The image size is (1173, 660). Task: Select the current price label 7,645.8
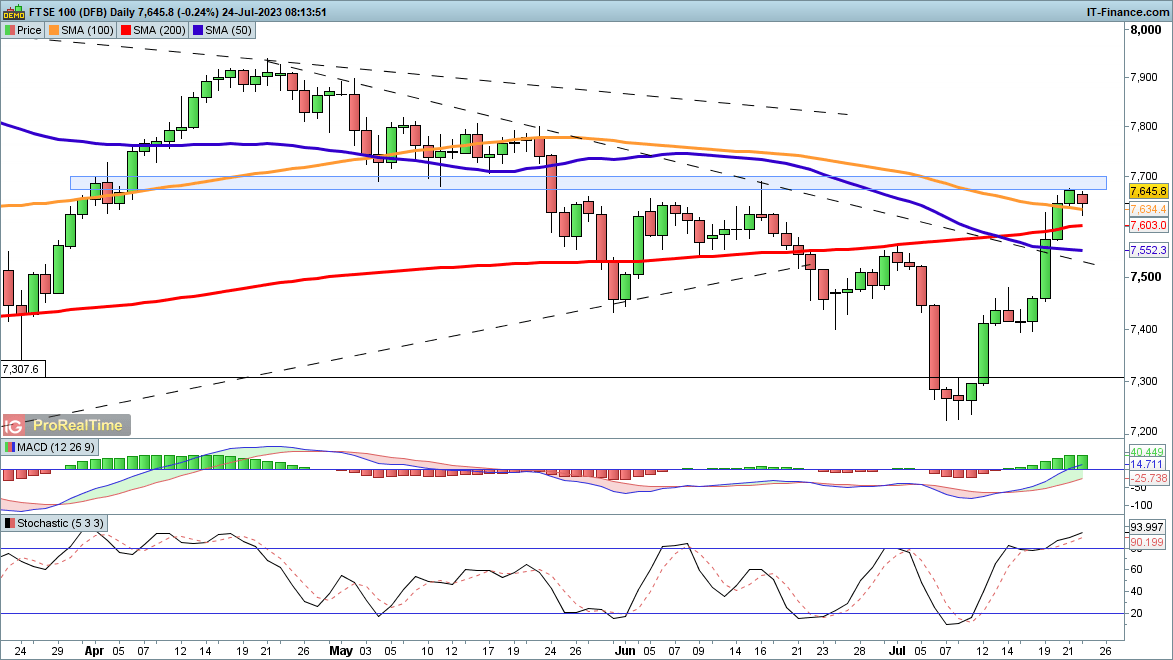(x=1148, y=192)
